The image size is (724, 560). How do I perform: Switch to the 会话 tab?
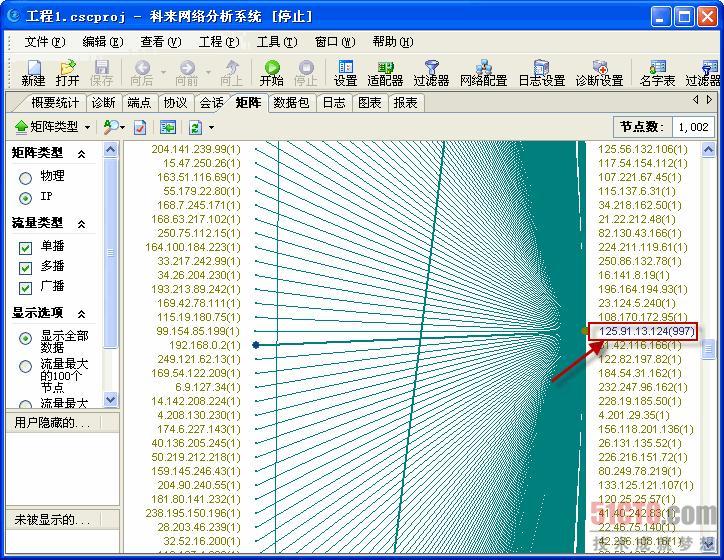point(211,102)
